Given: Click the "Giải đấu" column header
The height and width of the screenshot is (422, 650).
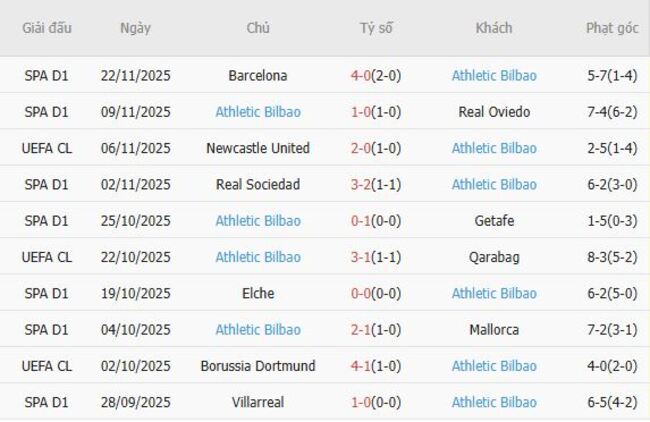Looking at the screenshot, I should [47, 28].
